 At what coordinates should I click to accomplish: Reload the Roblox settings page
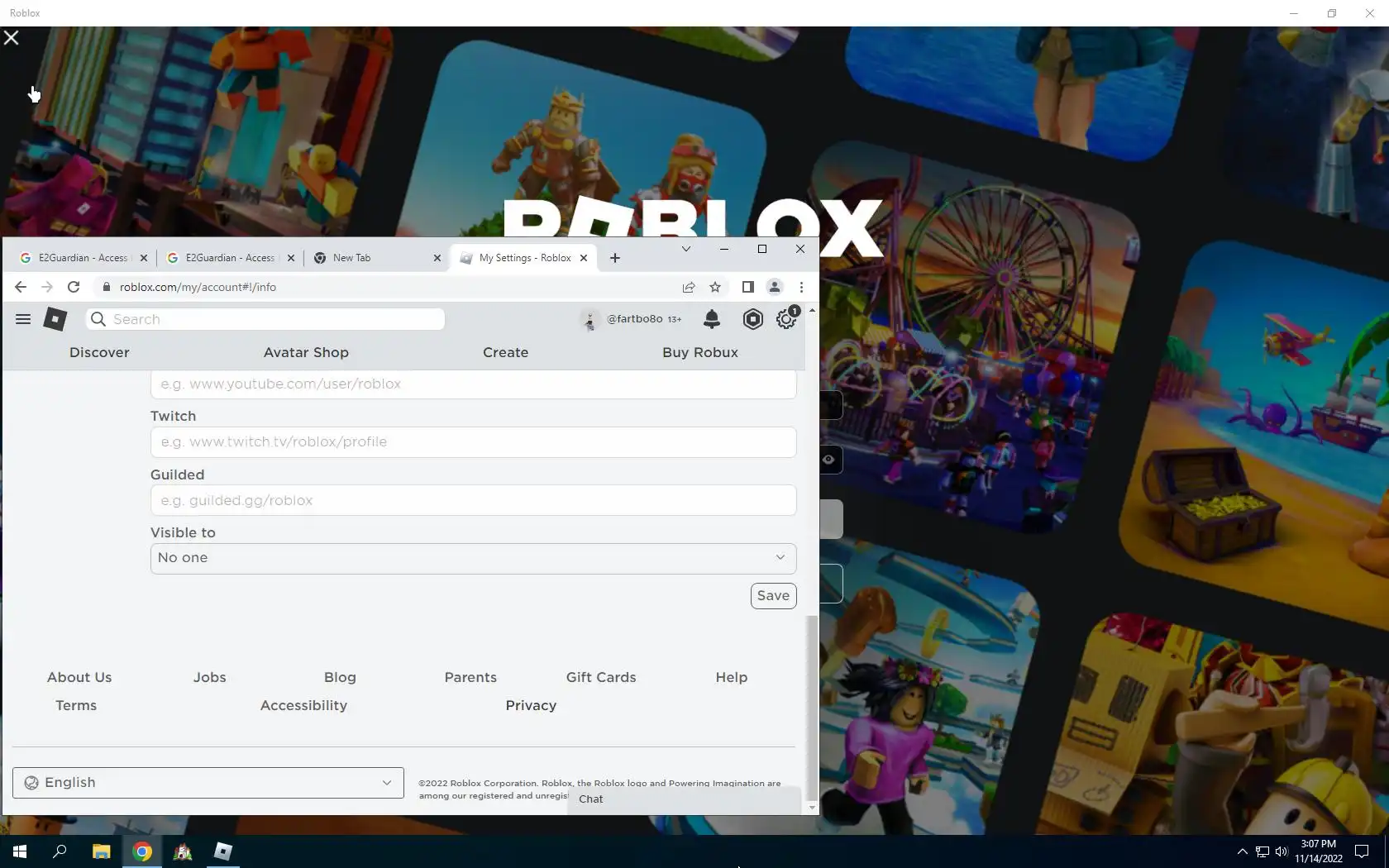coord(74,287)
